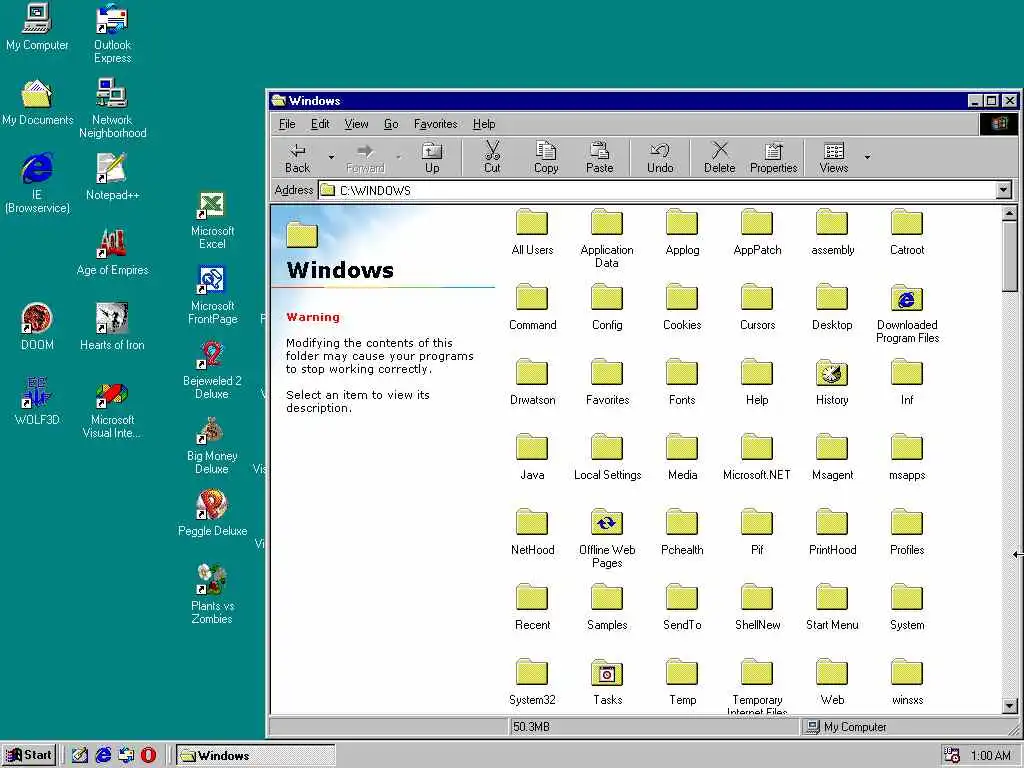Select the System32 folder

click(532, 682)
